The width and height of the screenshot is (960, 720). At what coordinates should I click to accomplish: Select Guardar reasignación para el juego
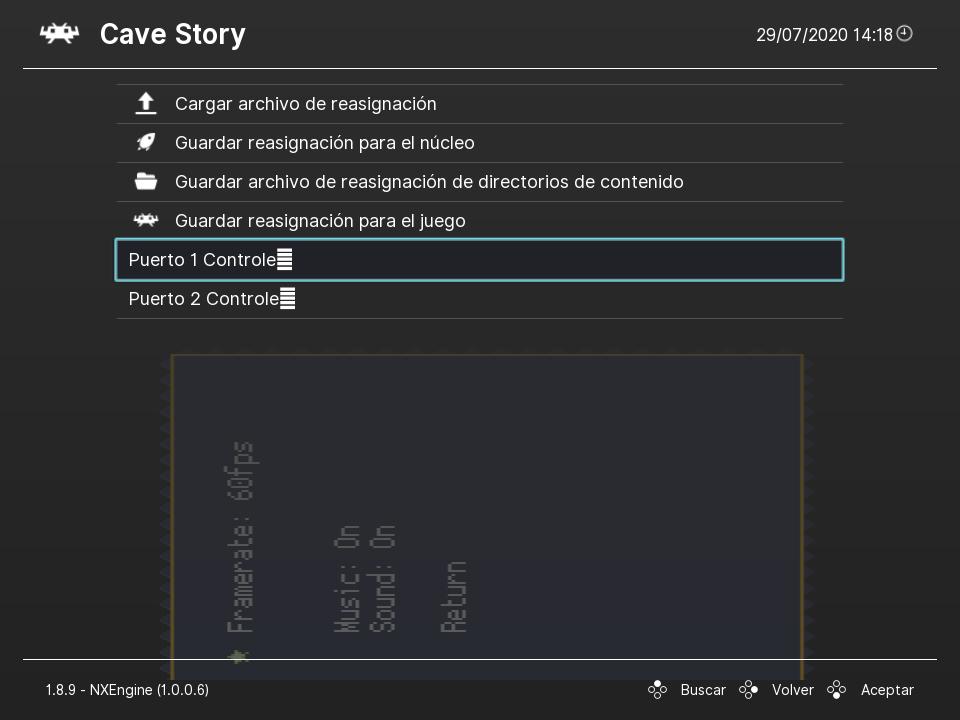click(479, 220)
